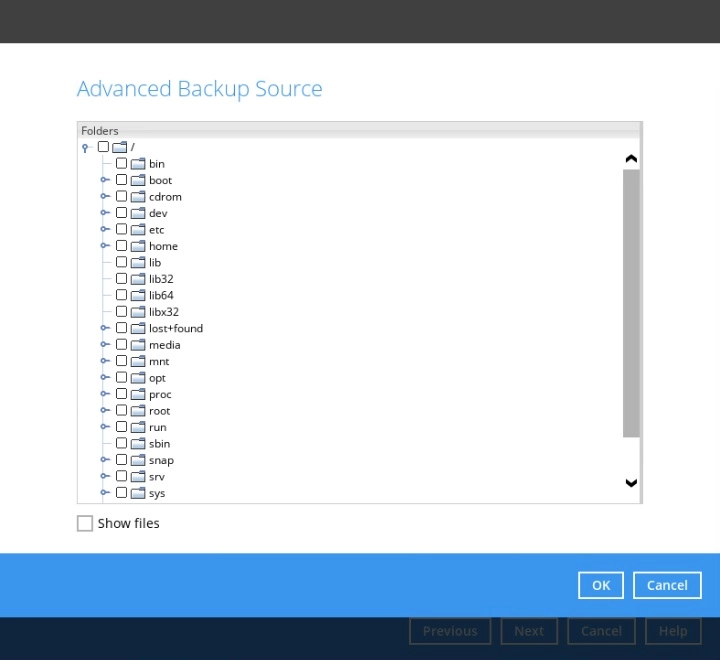Check the opt folder checkbox

tap(121, 377)
